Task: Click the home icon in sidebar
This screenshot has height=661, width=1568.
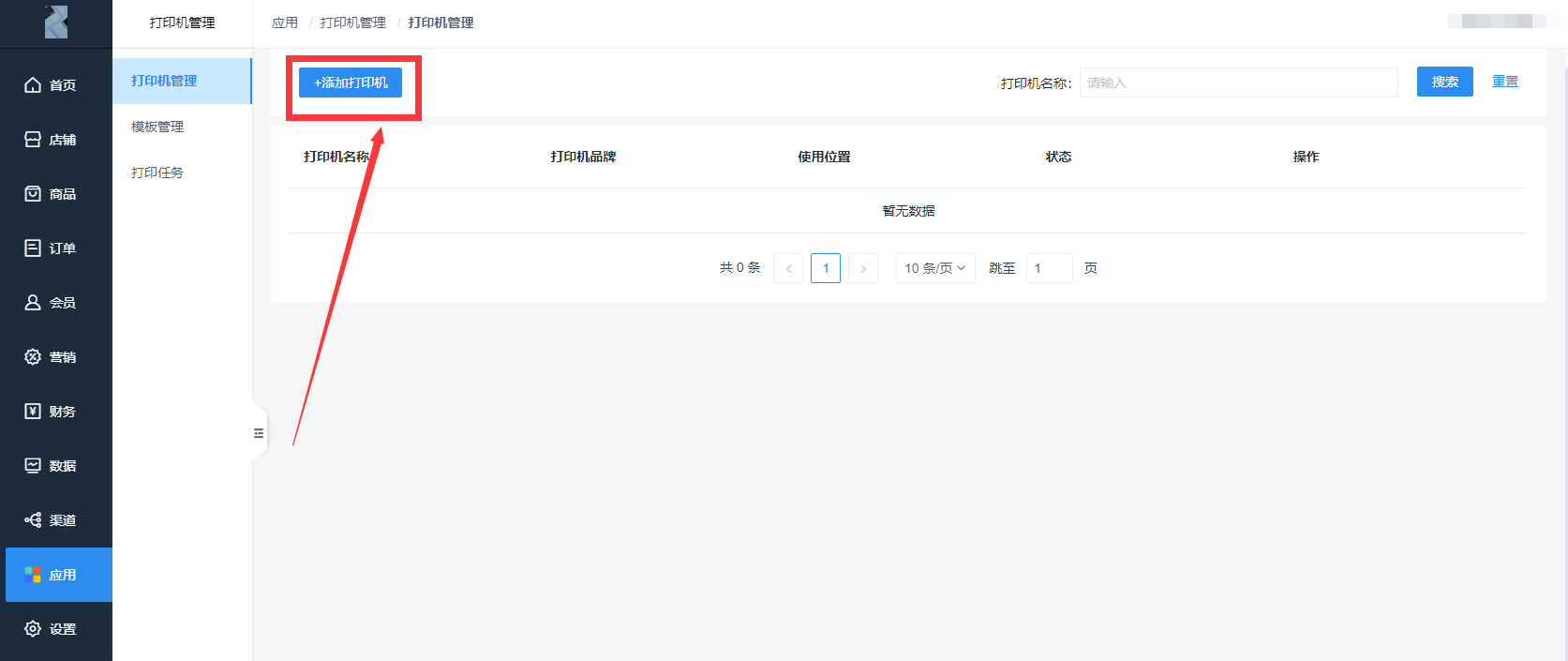Action: coord(33,85)
